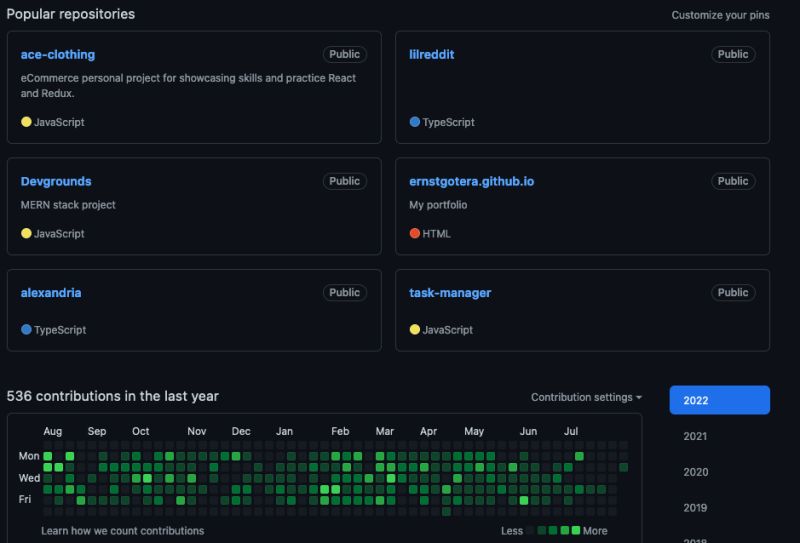Click the Public badge on ernstgotera.github.io
This screenshot has height=543, width=800.
pos(733,181)
